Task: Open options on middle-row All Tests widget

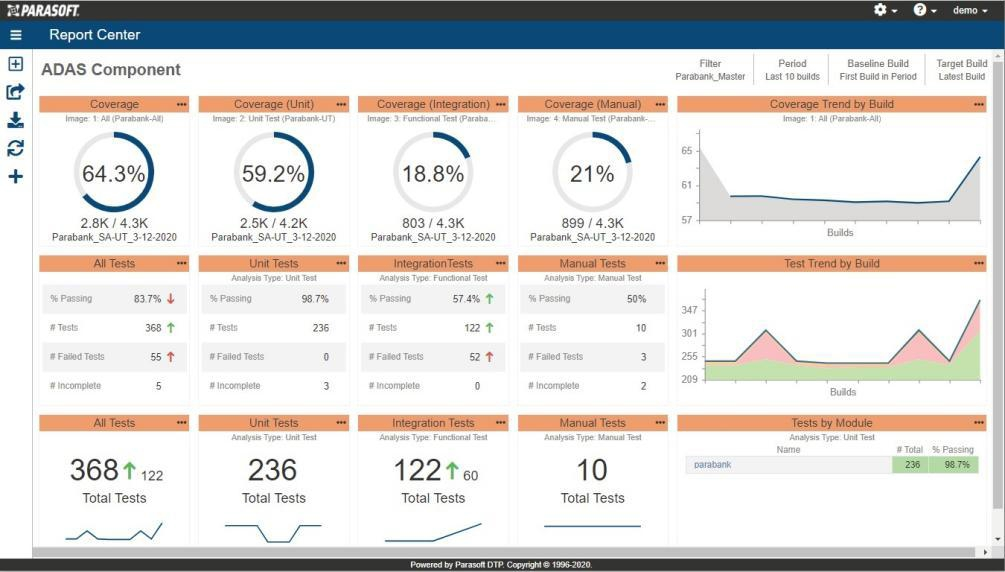Action: tap(182, 264)
